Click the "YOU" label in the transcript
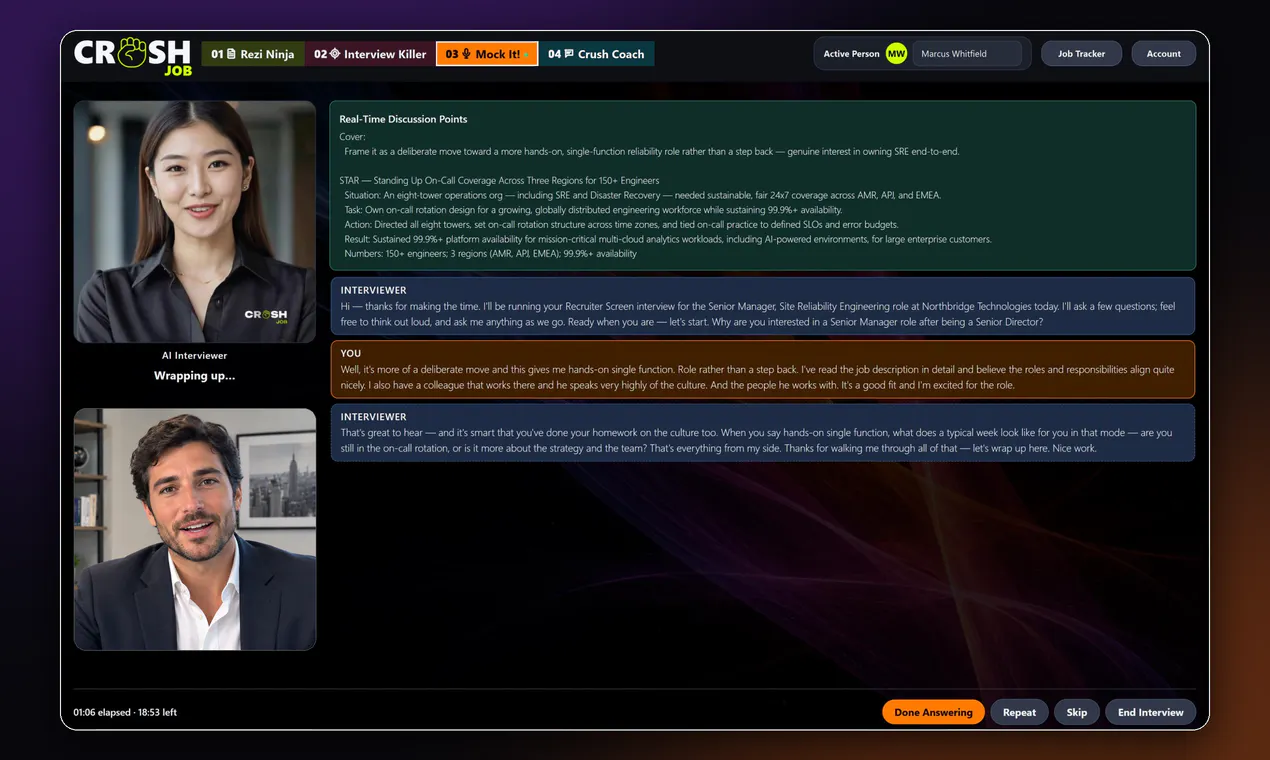 (351, 353)
